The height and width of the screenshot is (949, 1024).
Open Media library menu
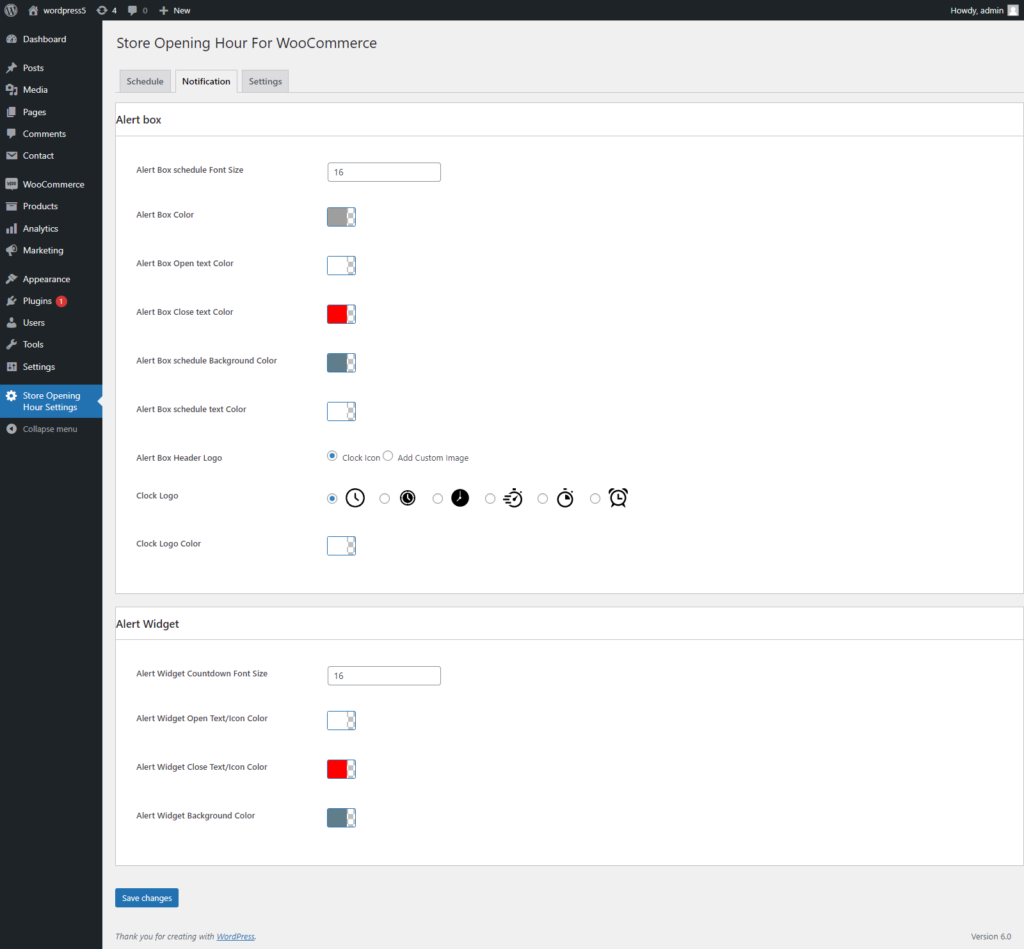[51, 90]
